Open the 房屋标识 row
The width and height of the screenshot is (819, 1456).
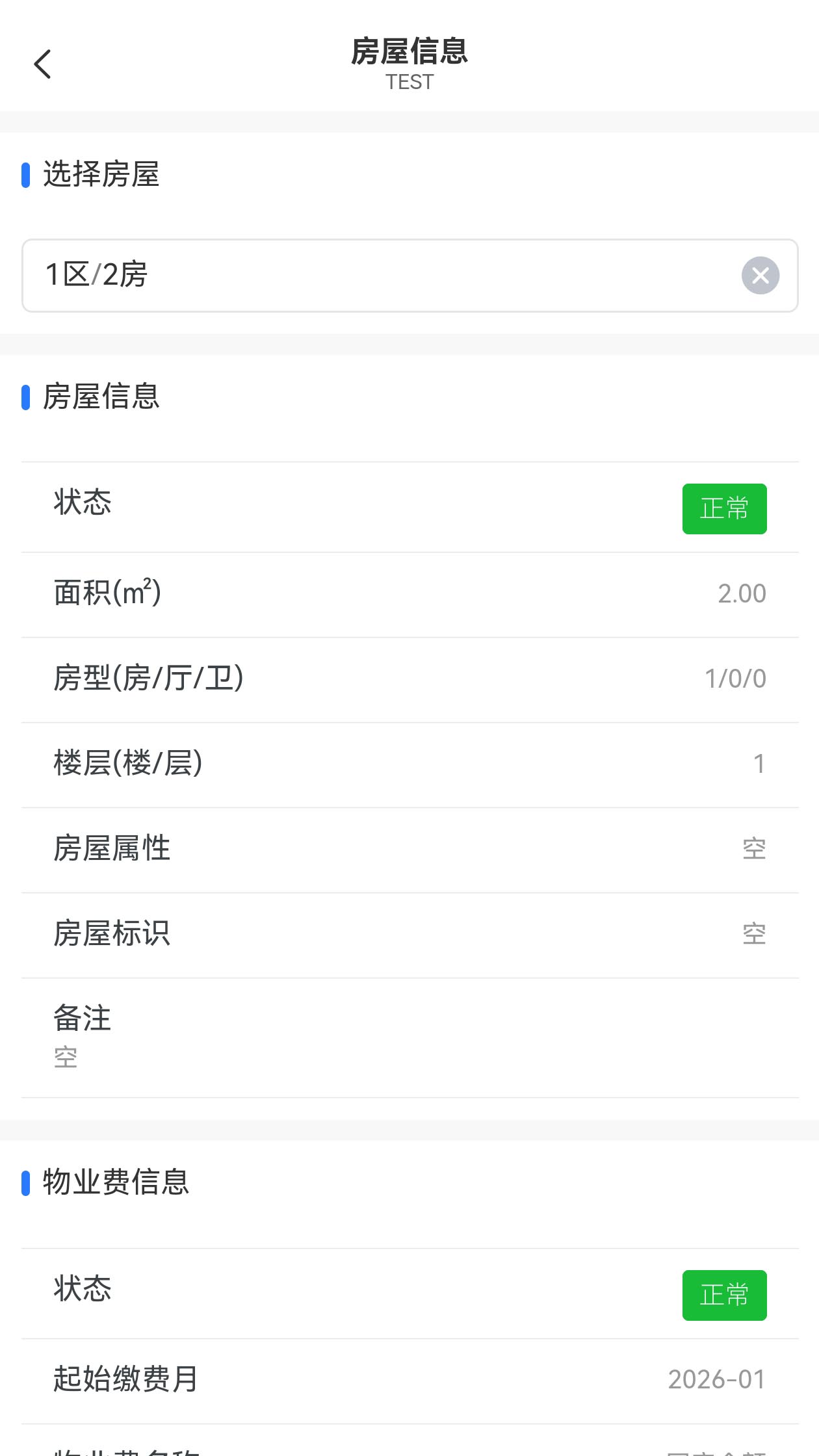click(409, 934)
